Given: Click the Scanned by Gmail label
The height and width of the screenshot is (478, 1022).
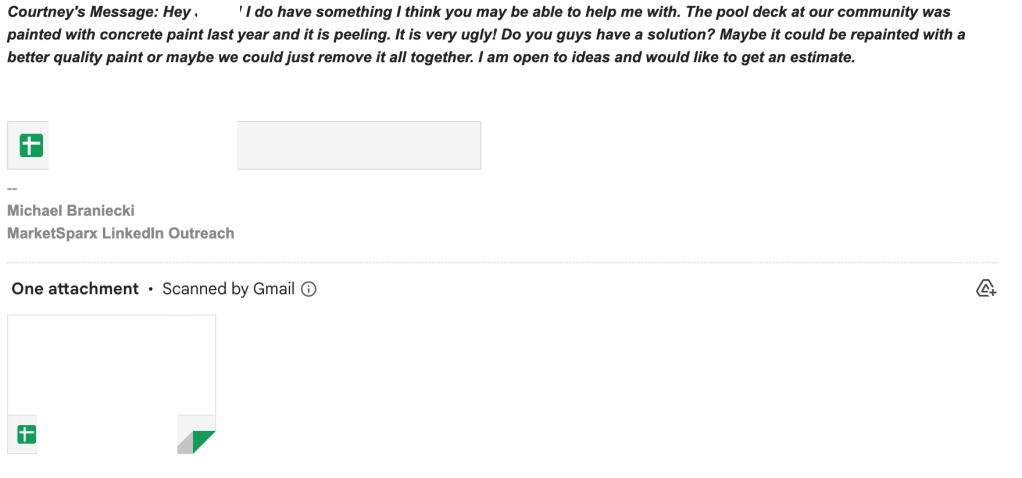Looking at the screenshot, I should point(228,289).
